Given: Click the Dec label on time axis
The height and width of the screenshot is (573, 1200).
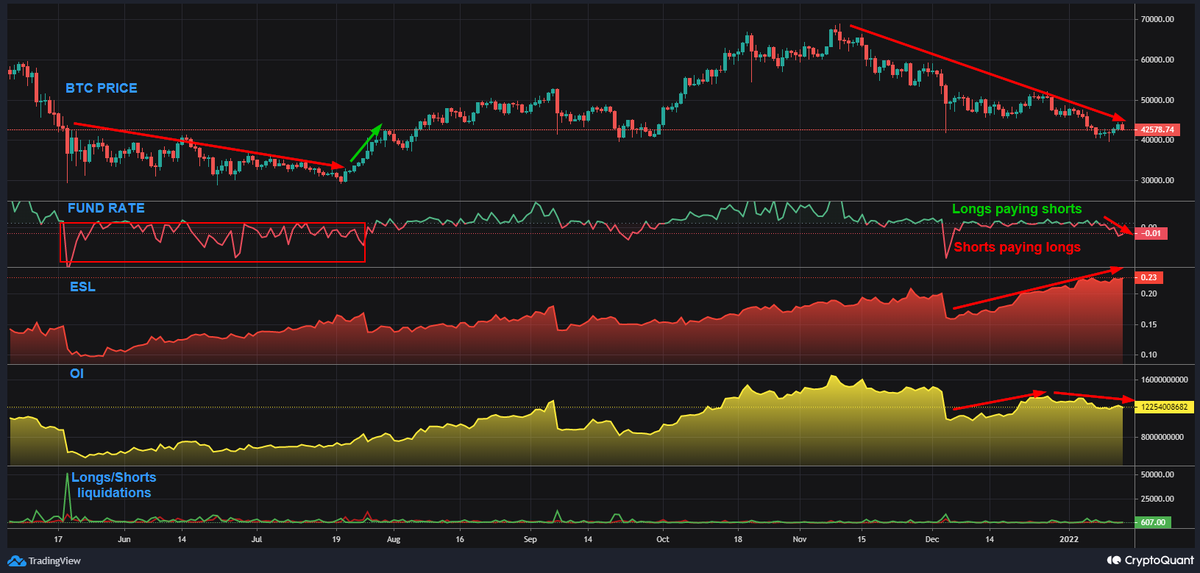Looking at the screenshot, I should 932,537.
